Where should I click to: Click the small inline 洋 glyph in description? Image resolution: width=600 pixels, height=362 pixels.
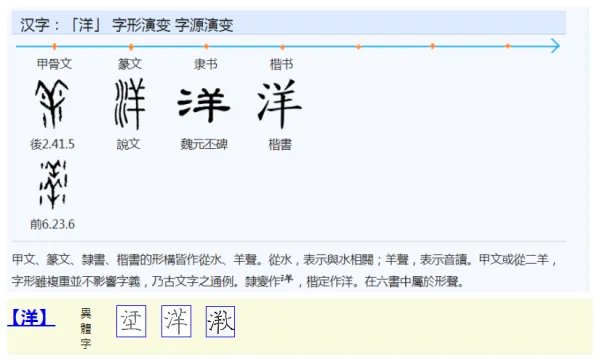coord(287,279)
